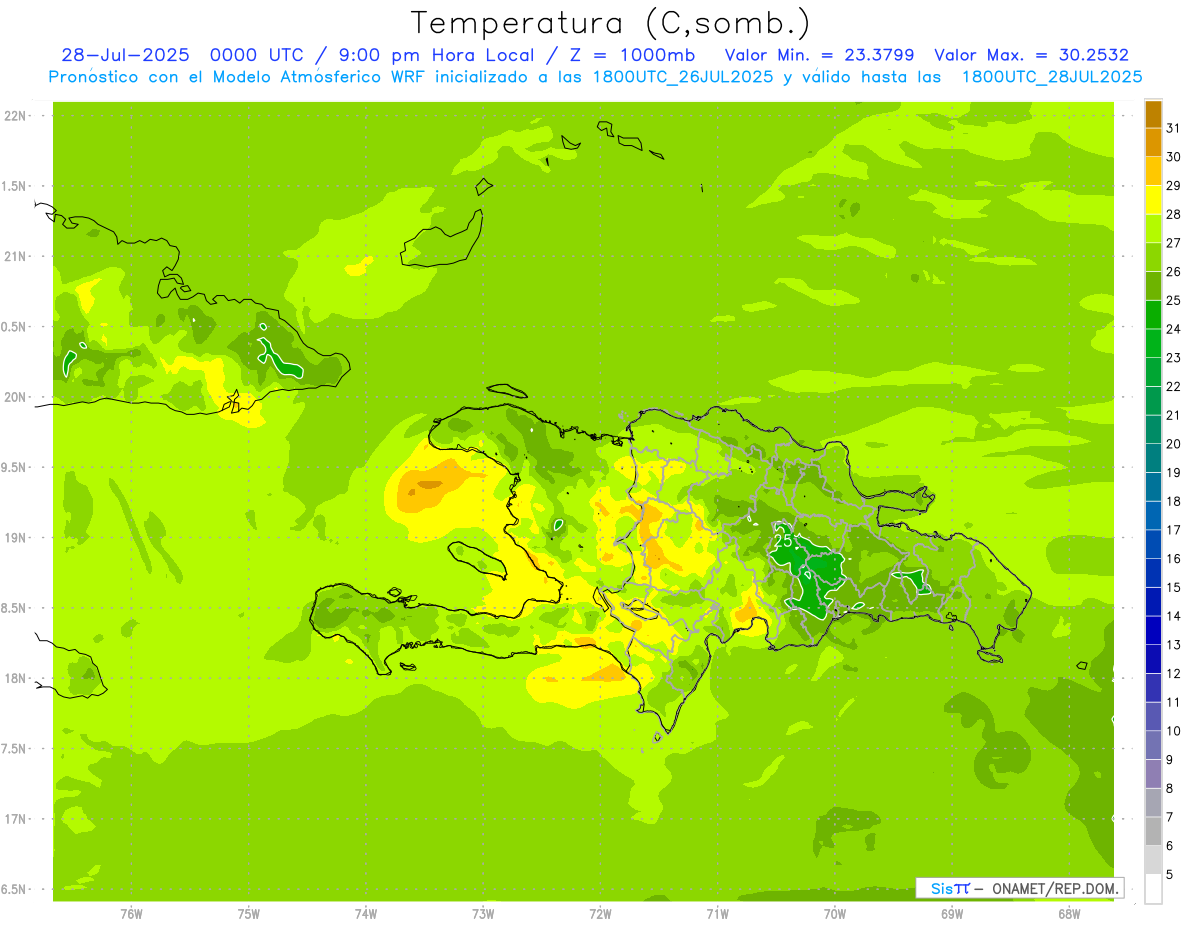Click the '28' legend value
1200x927 pixels.
tap(1174, 214)
